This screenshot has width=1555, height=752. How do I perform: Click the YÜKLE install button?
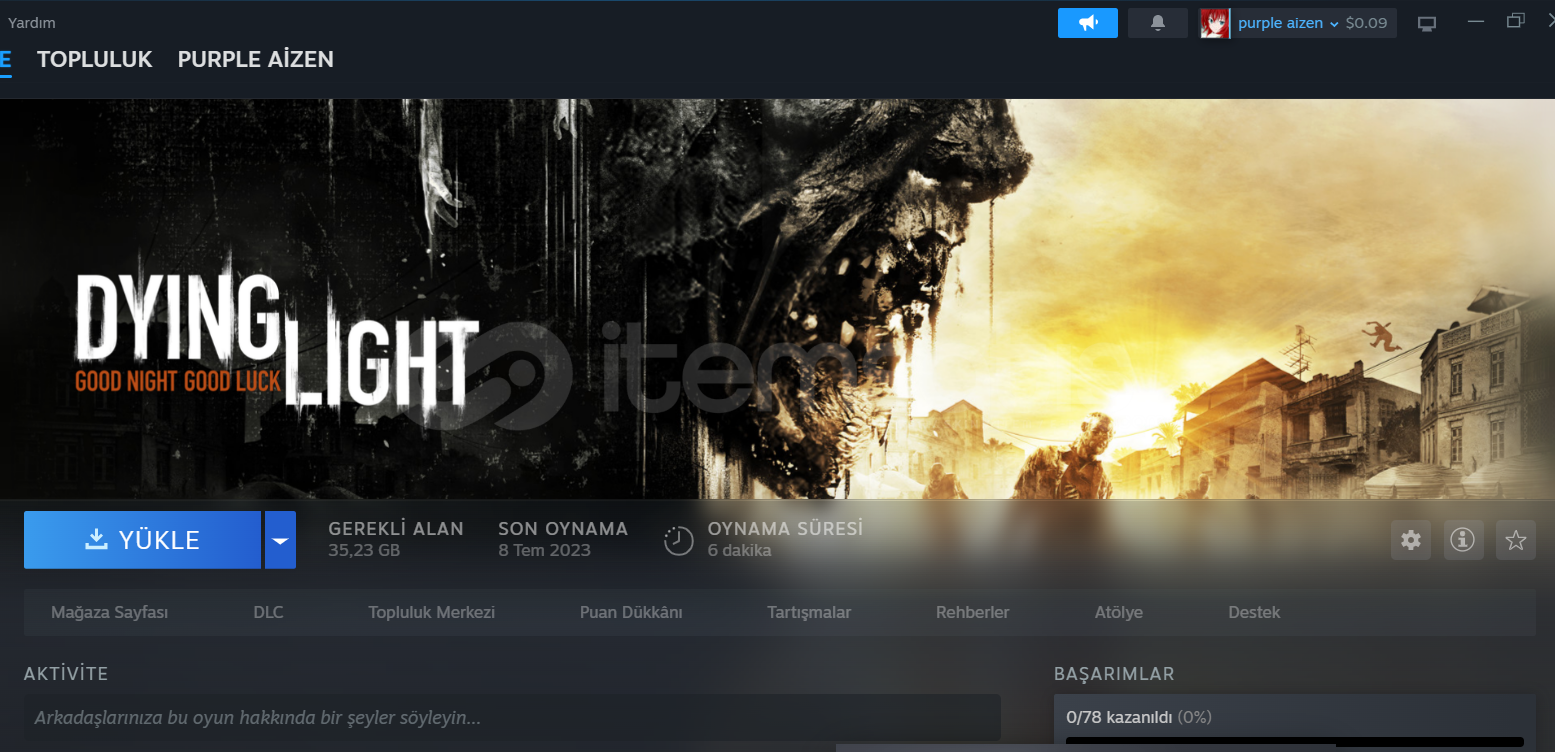[x=142, y=540]
